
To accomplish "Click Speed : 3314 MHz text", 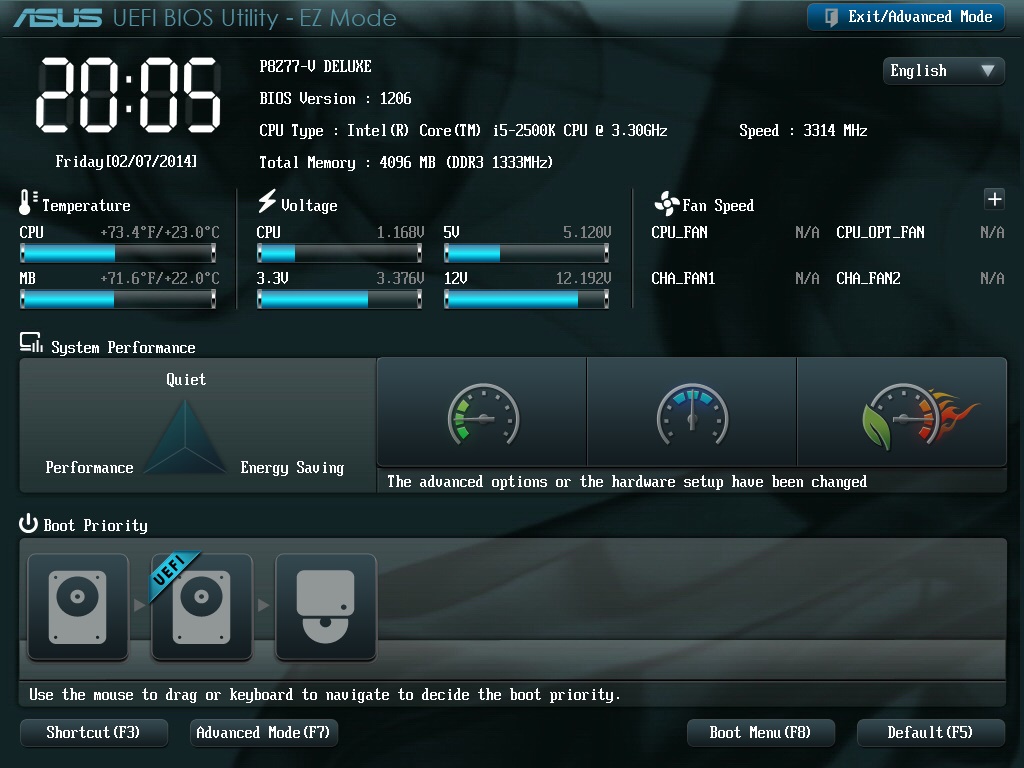I will (803, 131).
